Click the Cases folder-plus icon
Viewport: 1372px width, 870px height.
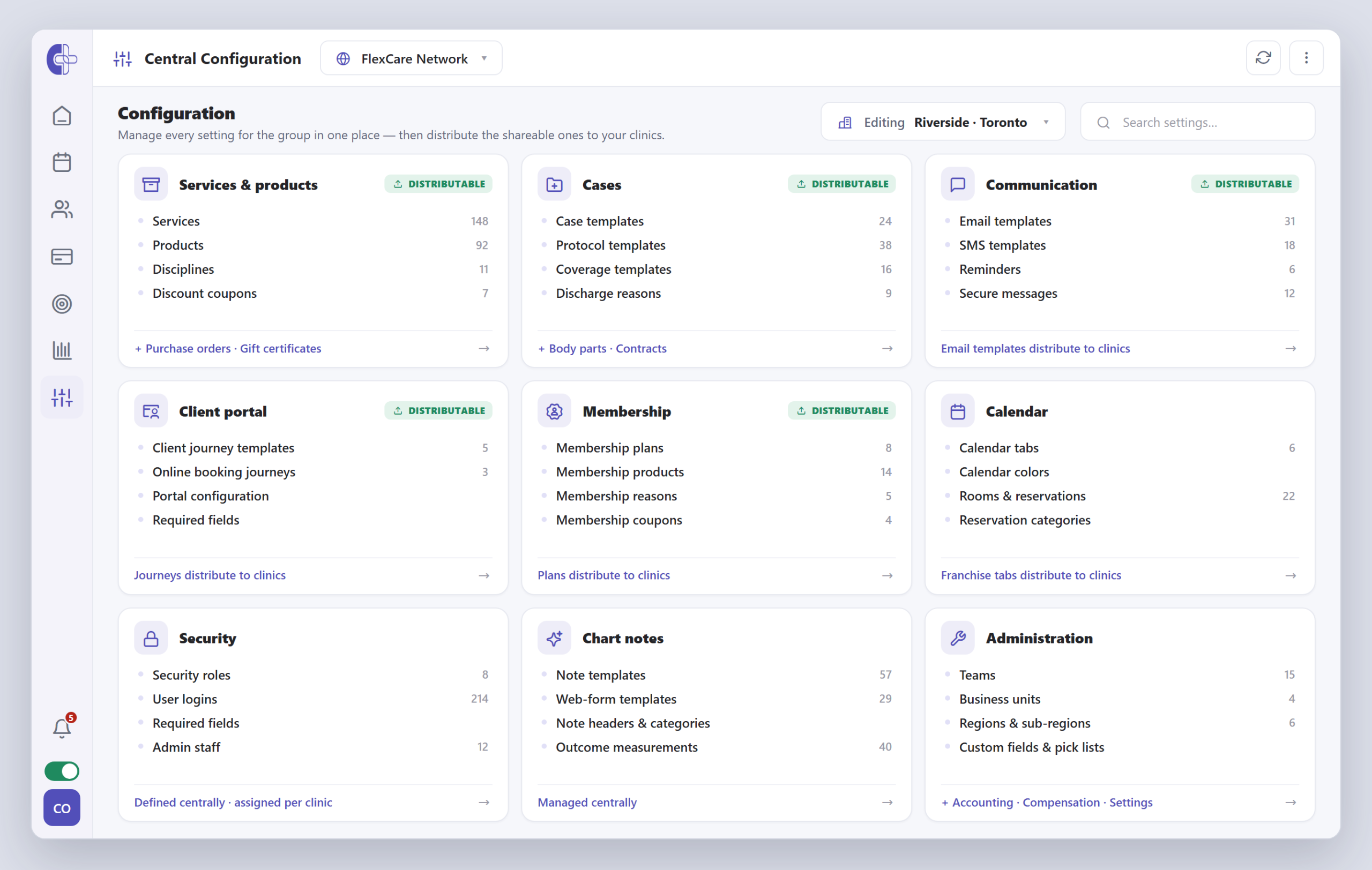[554, 184]
